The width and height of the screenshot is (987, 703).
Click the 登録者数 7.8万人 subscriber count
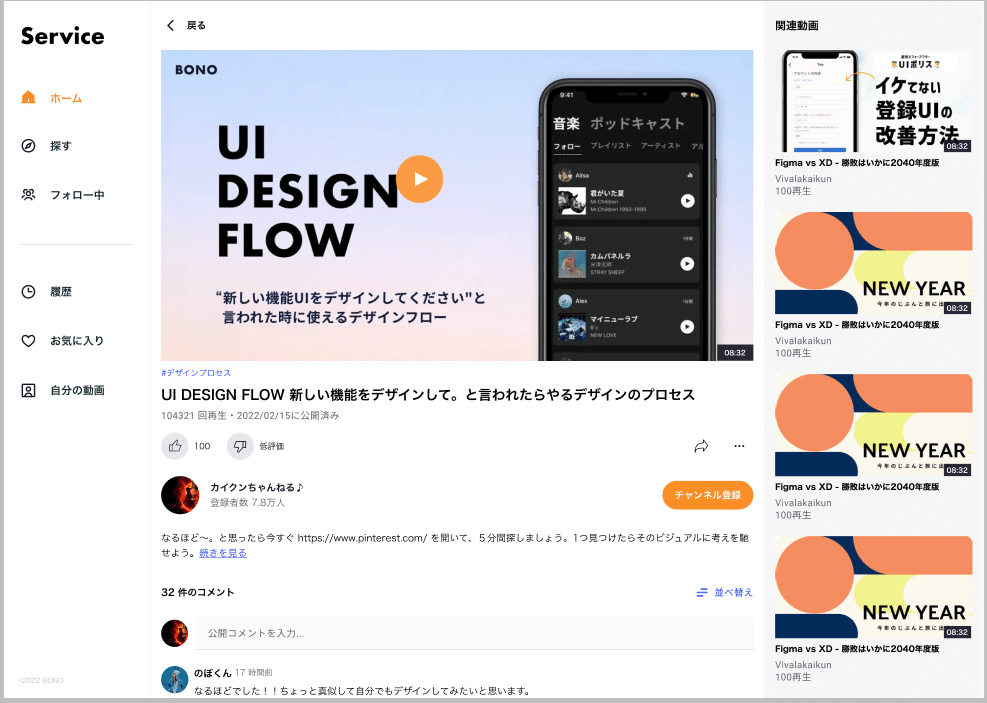[247, 503]
